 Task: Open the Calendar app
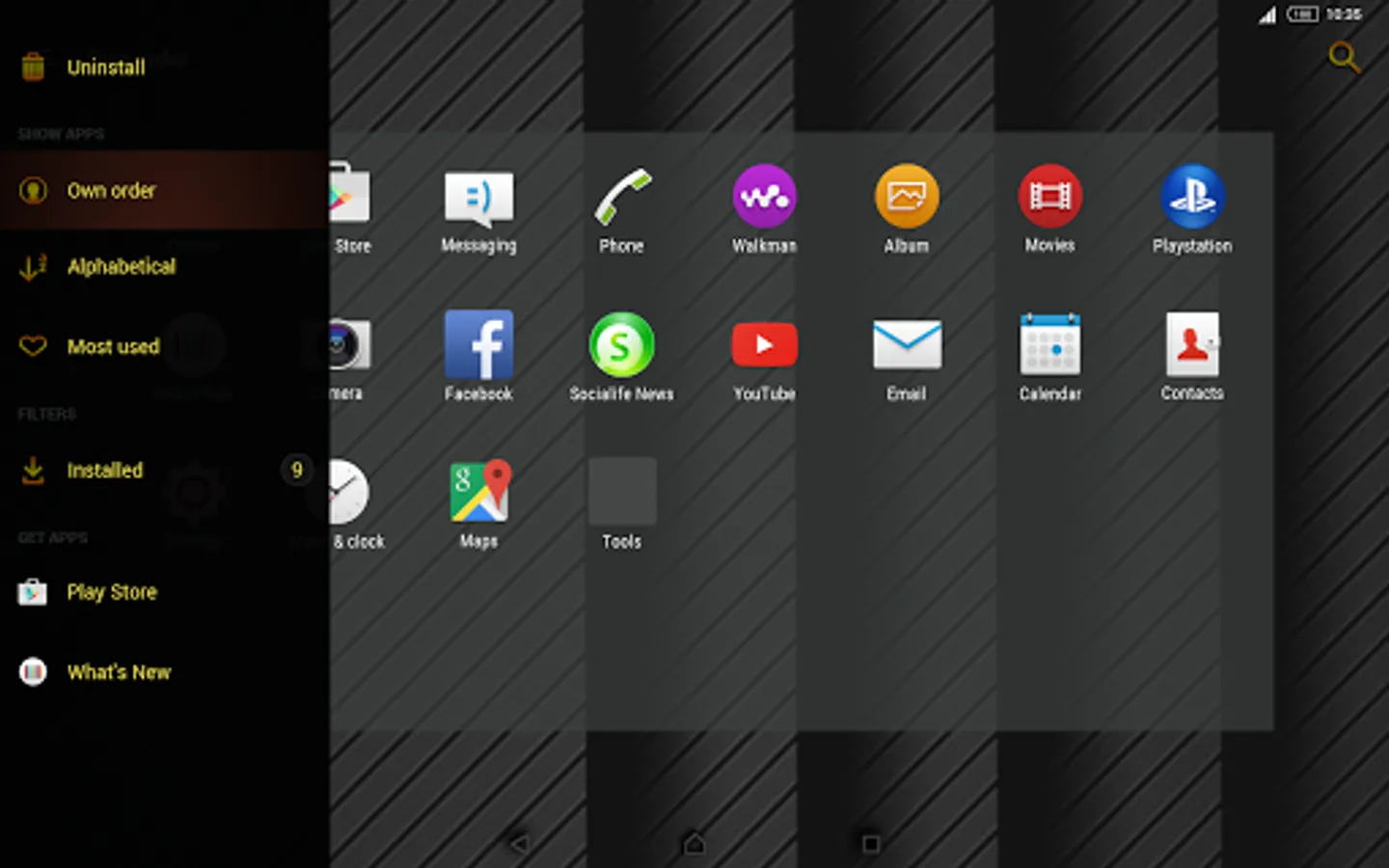click(x=1050, y=345)
